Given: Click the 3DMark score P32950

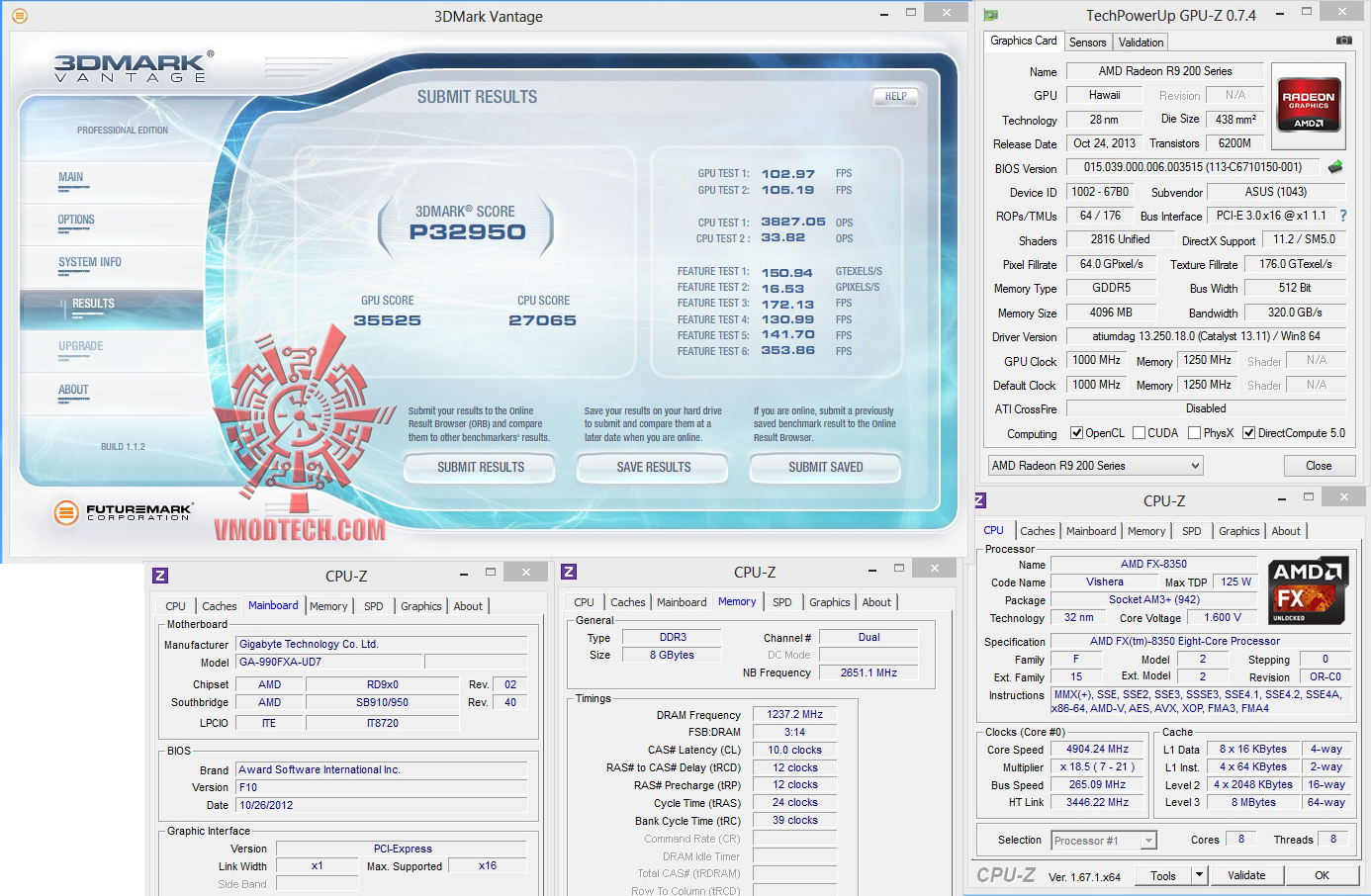Looking at the screenshot, I should 467,232.
